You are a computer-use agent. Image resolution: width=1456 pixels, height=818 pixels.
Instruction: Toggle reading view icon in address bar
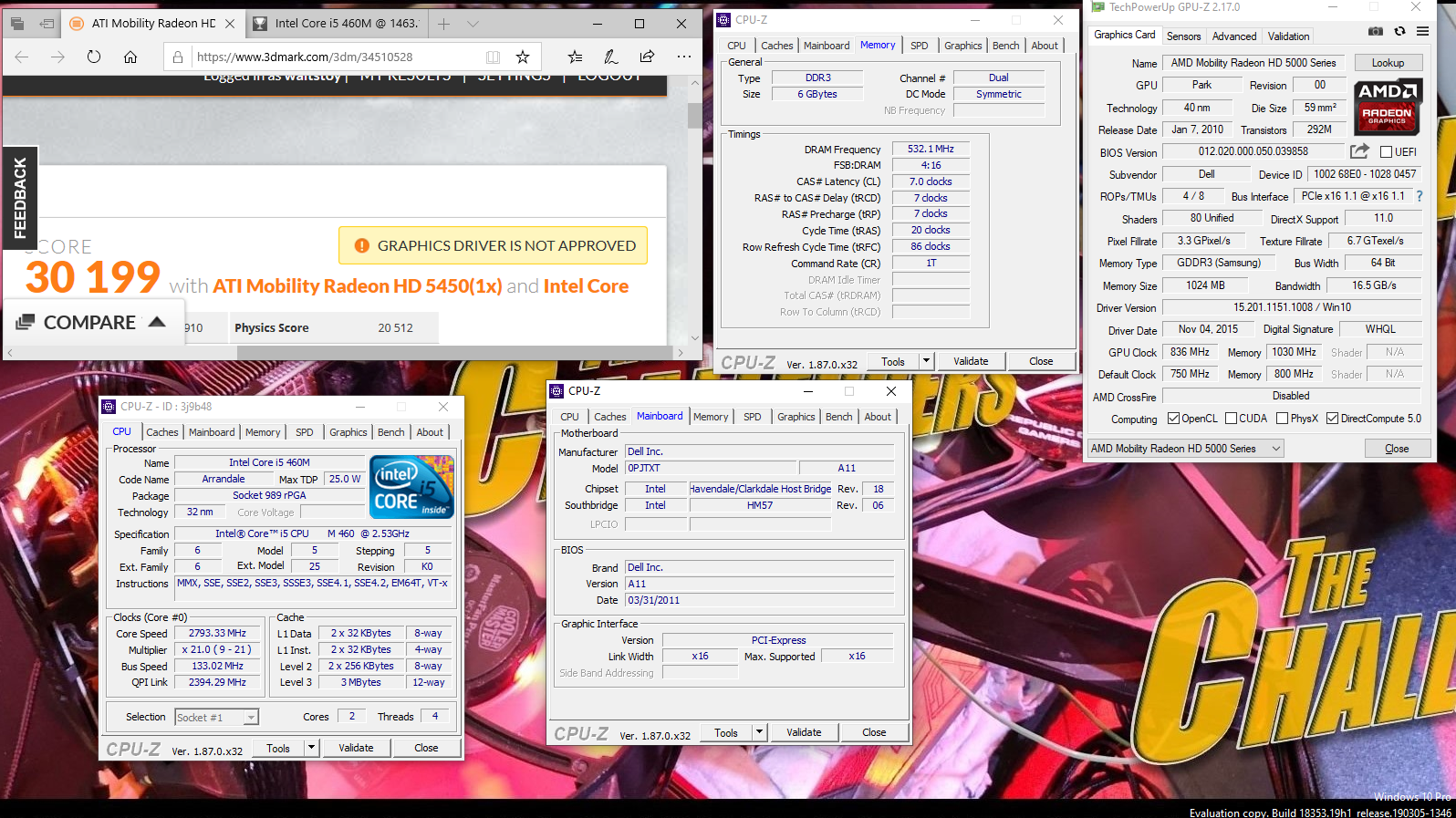click(x=494, y=57)
